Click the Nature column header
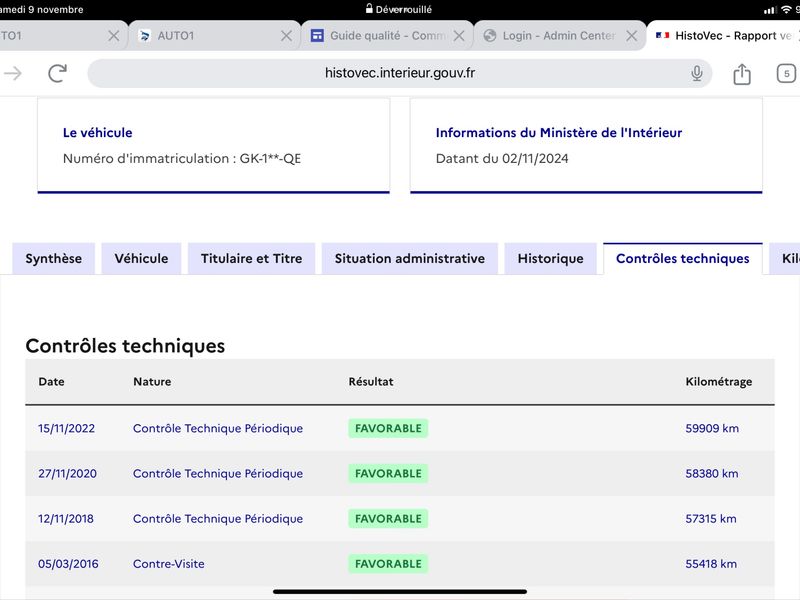 [152, 382]
